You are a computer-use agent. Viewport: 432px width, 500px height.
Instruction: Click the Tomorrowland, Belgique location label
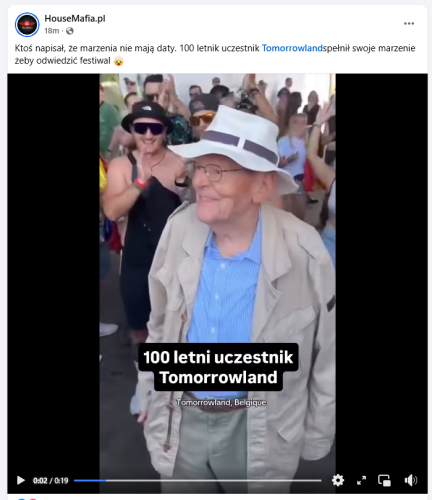coord(220,402)
